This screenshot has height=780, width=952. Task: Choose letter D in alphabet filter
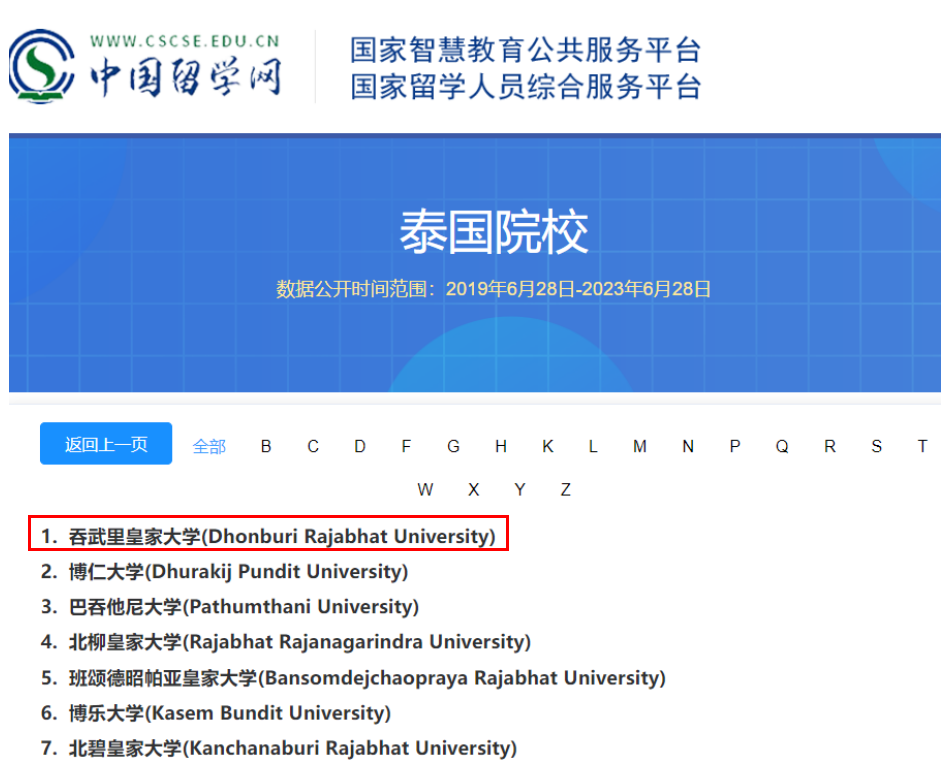360,446
